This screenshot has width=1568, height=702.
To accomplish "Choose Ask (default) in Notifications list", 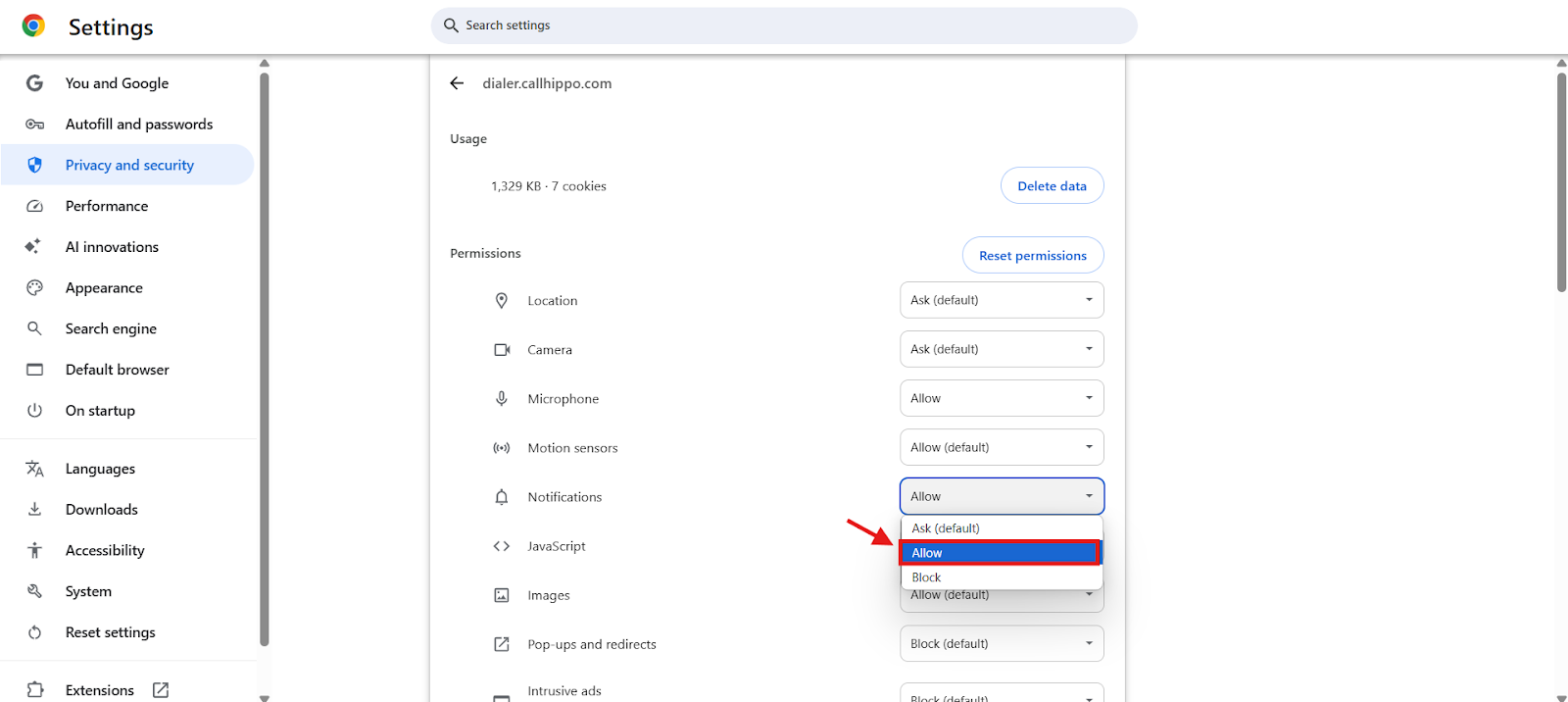I will tap(1002, 528).
